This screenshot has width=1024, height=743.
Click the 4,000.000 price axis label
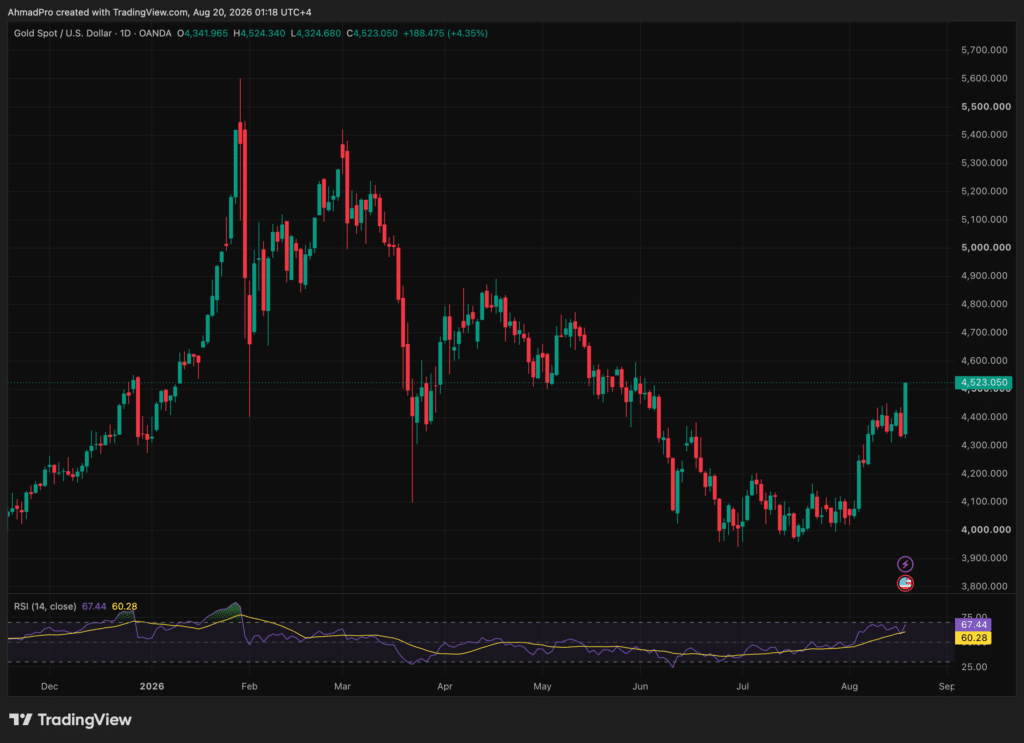click(x=985, y=530)
